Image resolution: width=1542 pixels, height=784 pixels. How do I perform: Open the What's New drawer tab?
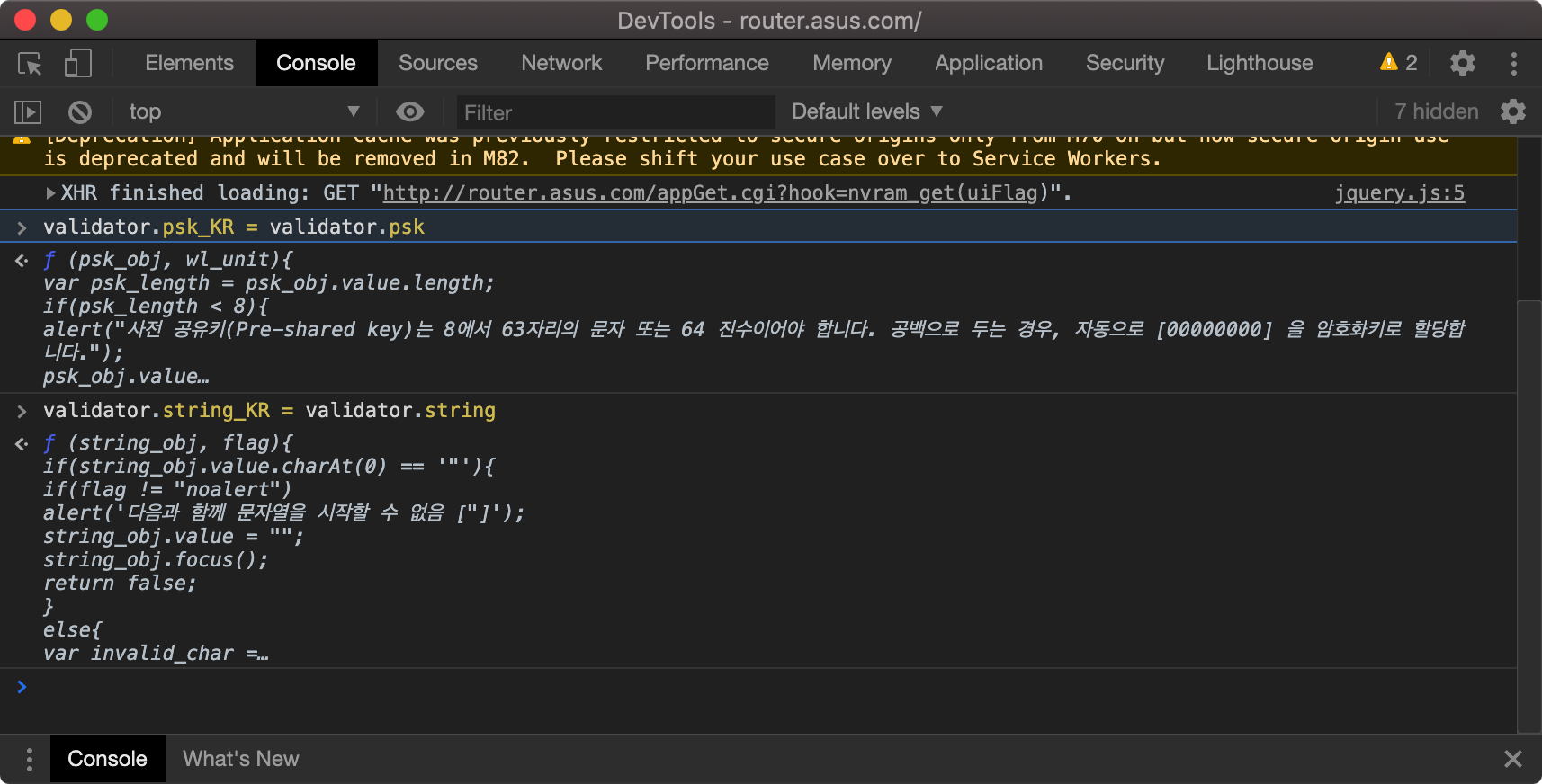[241, 759]
